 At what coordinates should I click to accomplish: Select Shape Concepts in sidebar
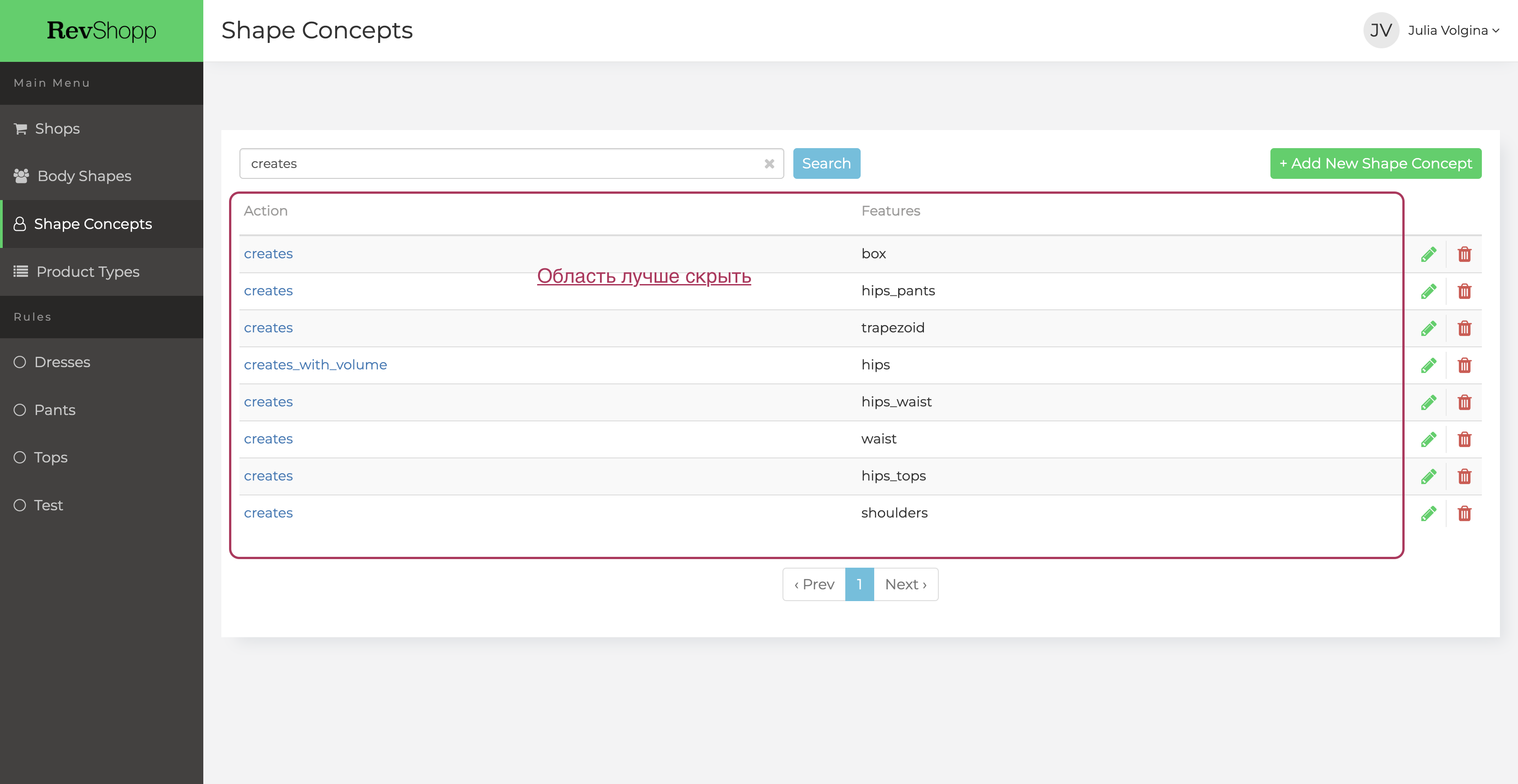point(101,224)
